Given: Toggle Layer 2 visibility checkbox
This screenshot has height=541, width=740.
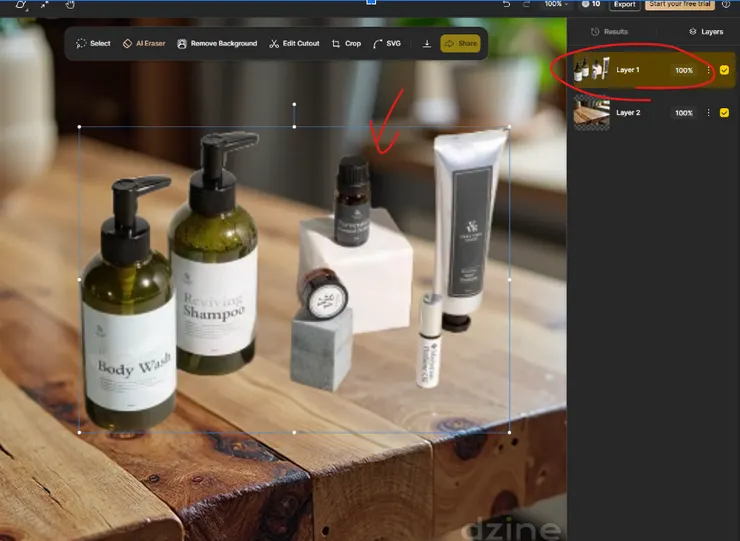Looking at the screenshot, I should tap(724, 113).
